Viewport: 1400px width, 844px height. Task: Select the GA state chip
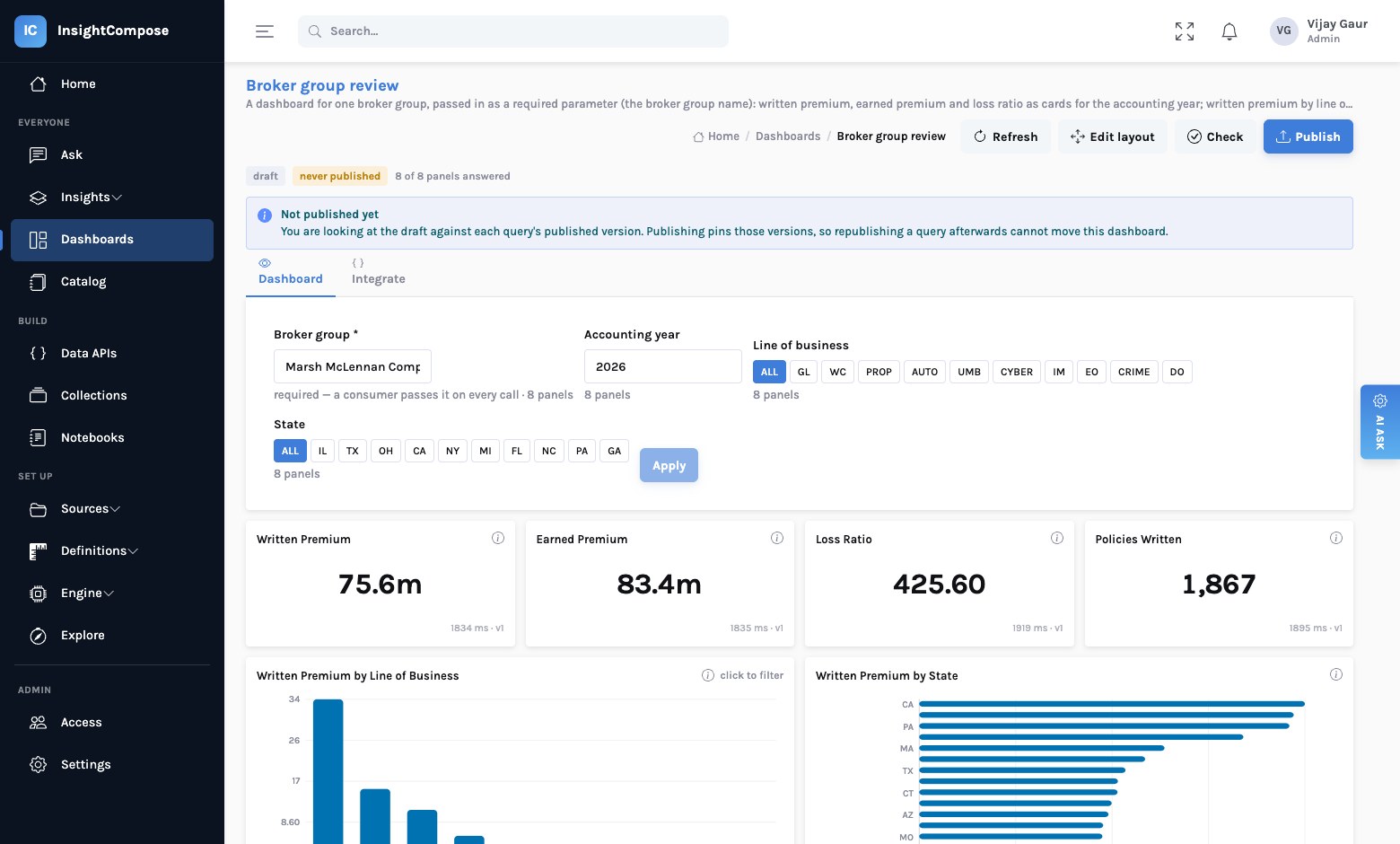pyautogui.click(x=615, y=451)
